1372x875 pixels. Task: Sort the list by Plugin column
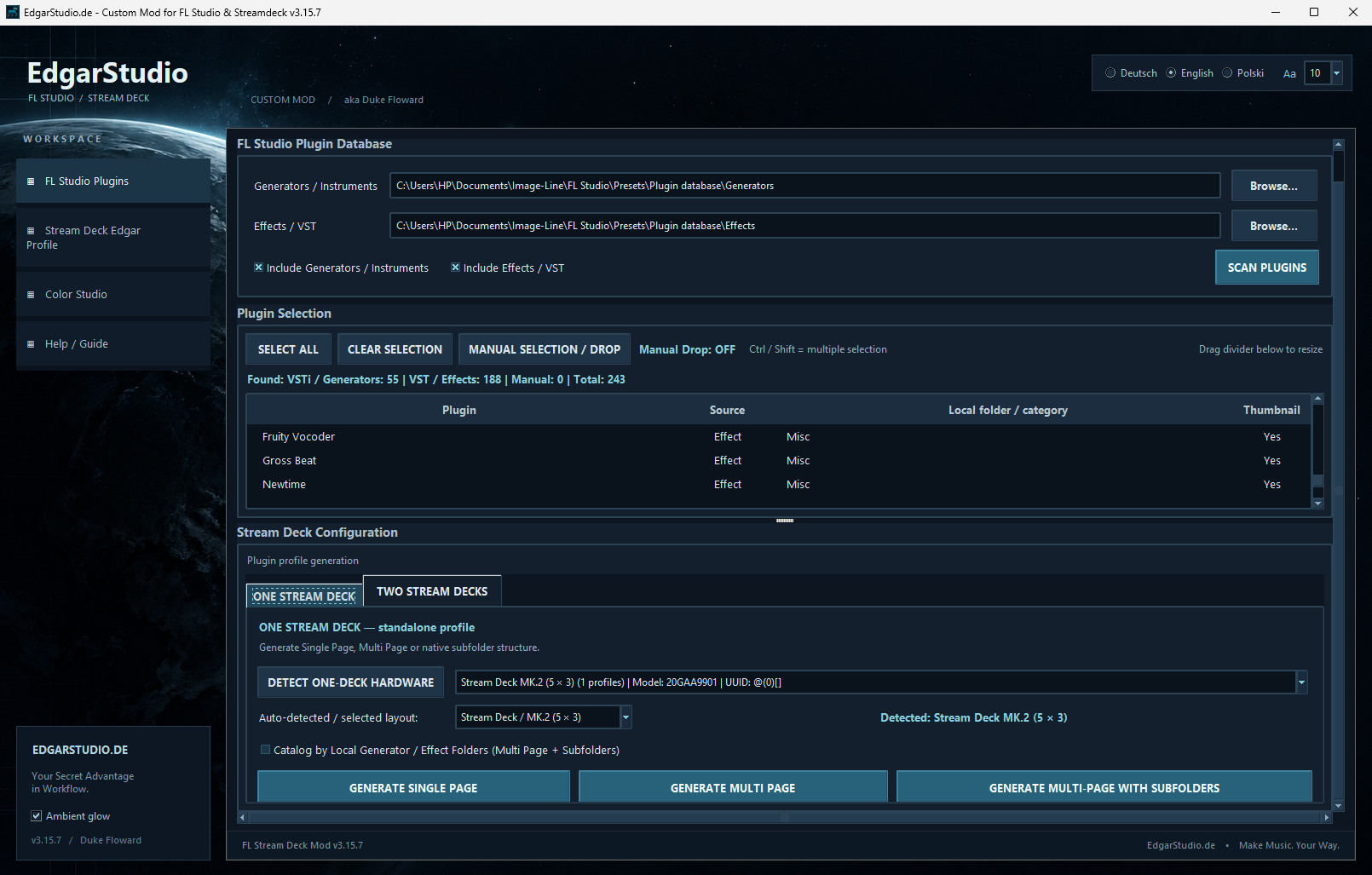[x=459, y=410]
